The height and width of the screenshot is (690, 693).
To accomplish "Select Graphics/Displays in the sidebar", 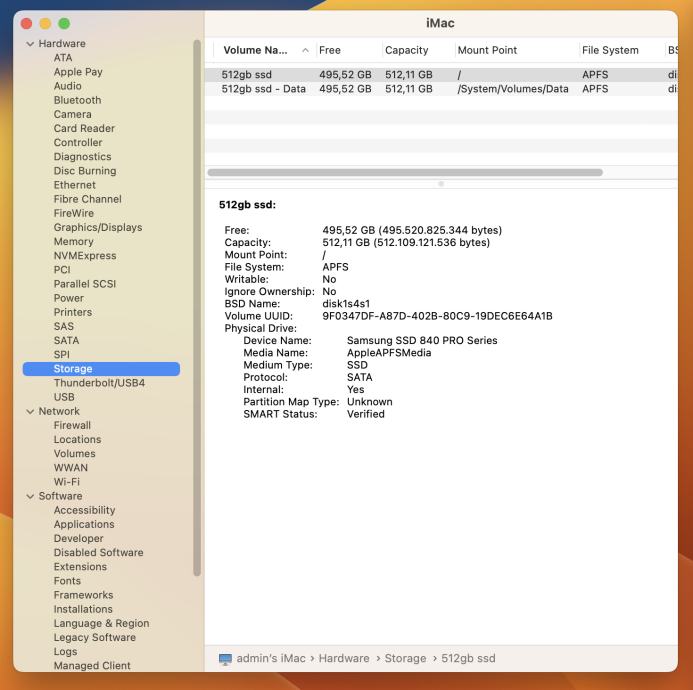I will 98,227.
